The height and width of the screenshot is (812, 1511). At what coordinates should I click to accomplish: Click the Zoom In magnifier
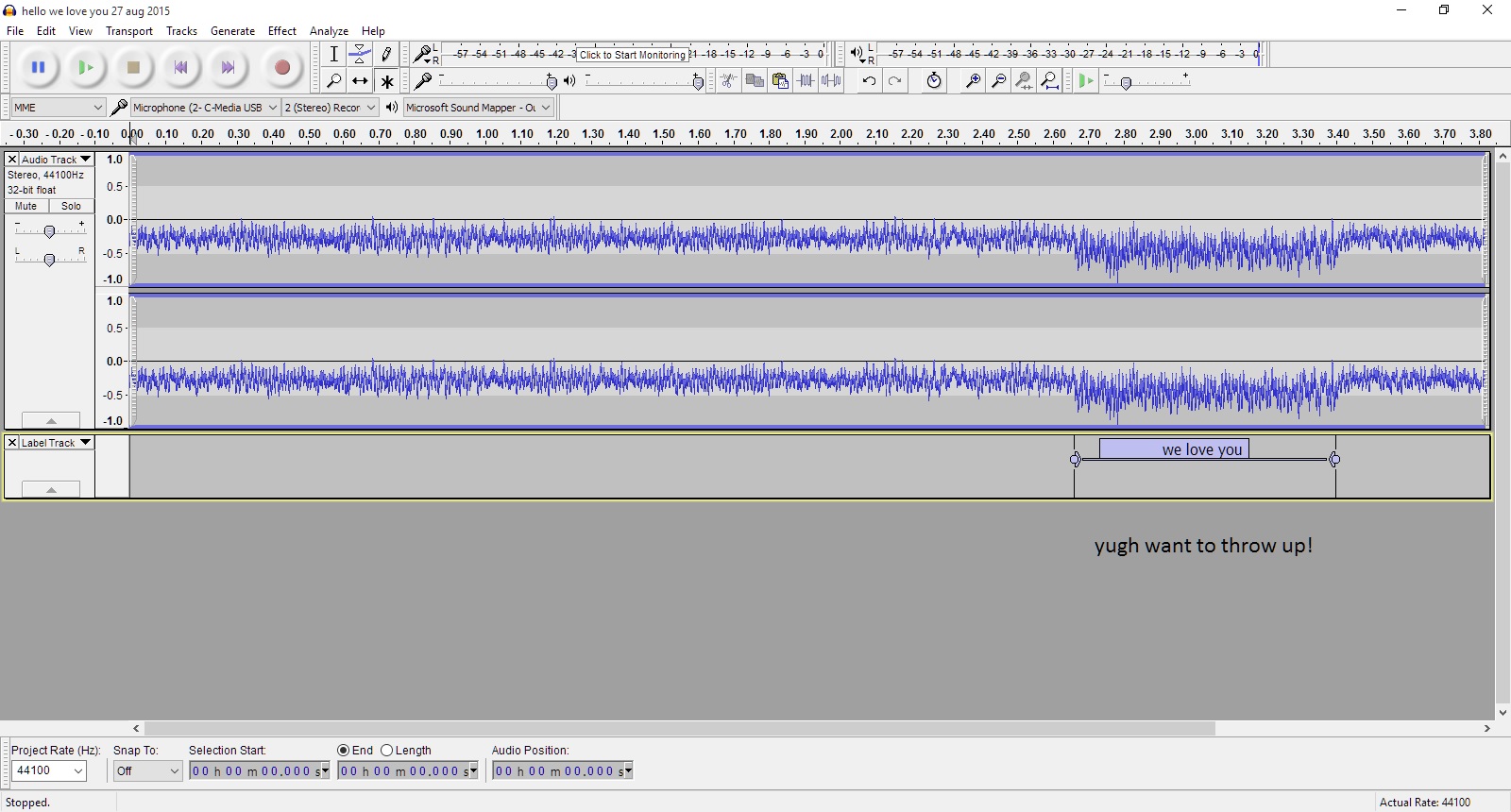[972, 81]
